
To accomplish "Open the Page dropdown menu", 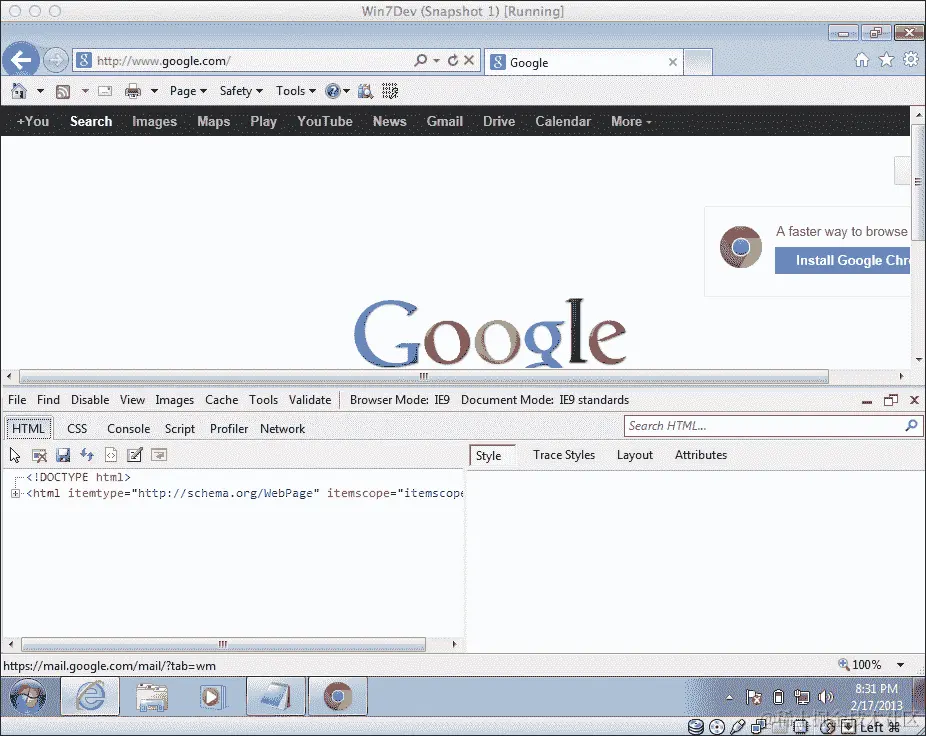I will click(x=188, y=91).
